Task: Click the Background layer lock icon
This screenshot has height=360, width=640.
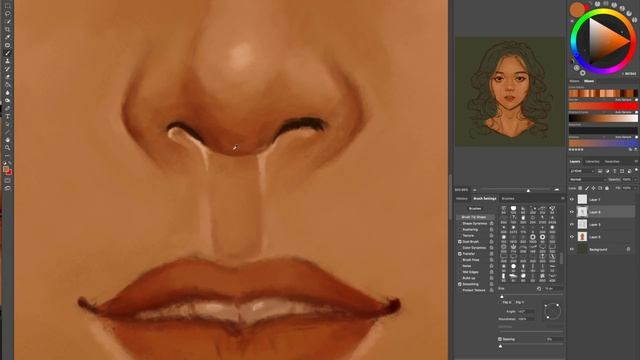Action: (628, 249)
